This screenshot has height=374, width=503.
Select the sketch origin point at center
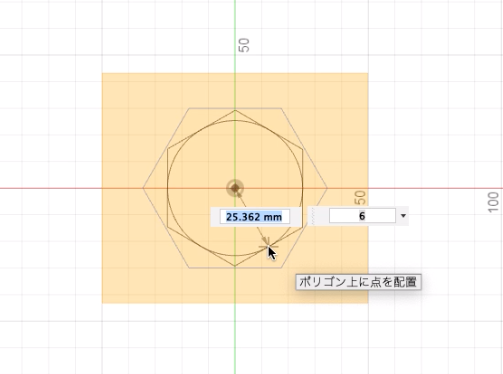[x=235, y=188]
